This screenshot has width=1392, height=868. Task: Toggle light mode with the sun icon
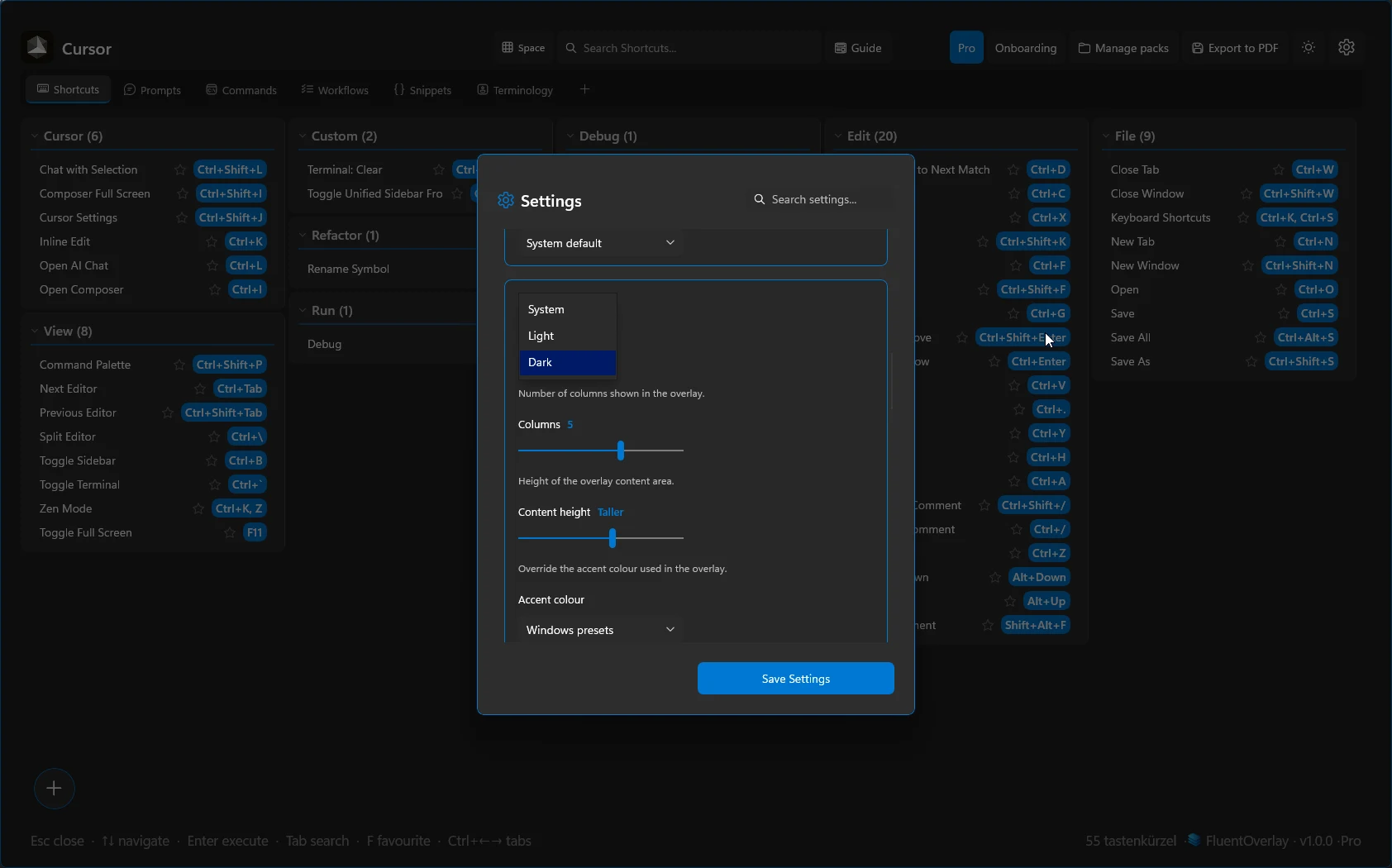[x=1307, y=47]
